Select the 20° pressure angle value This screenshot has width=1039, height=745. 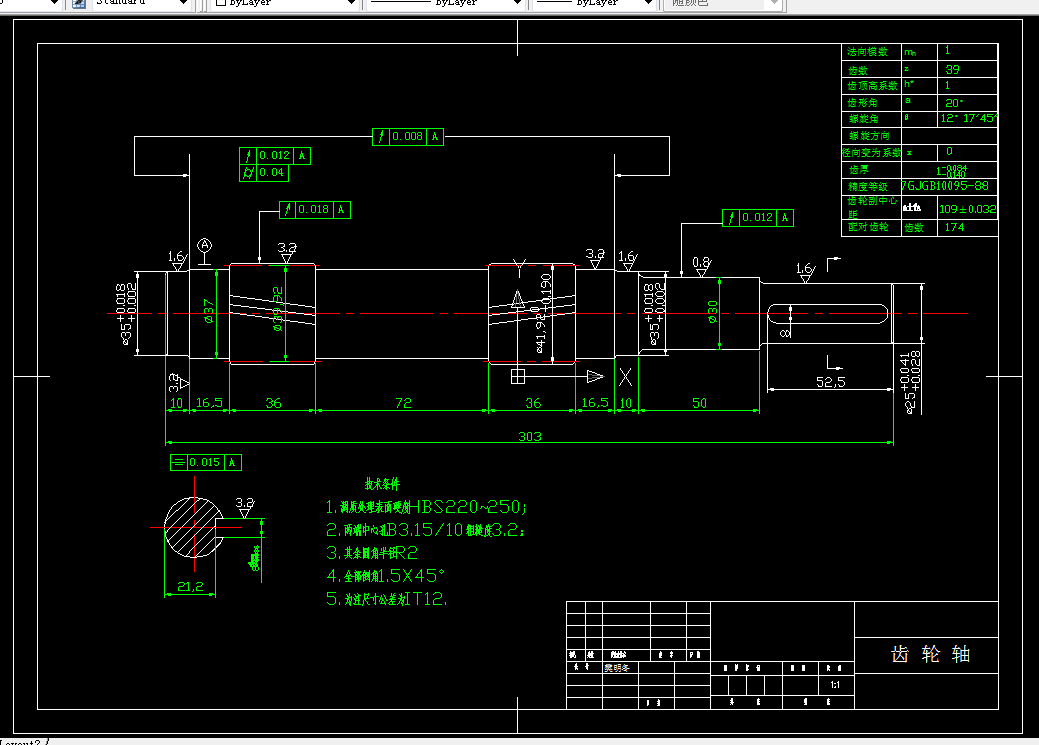(954, 103)
